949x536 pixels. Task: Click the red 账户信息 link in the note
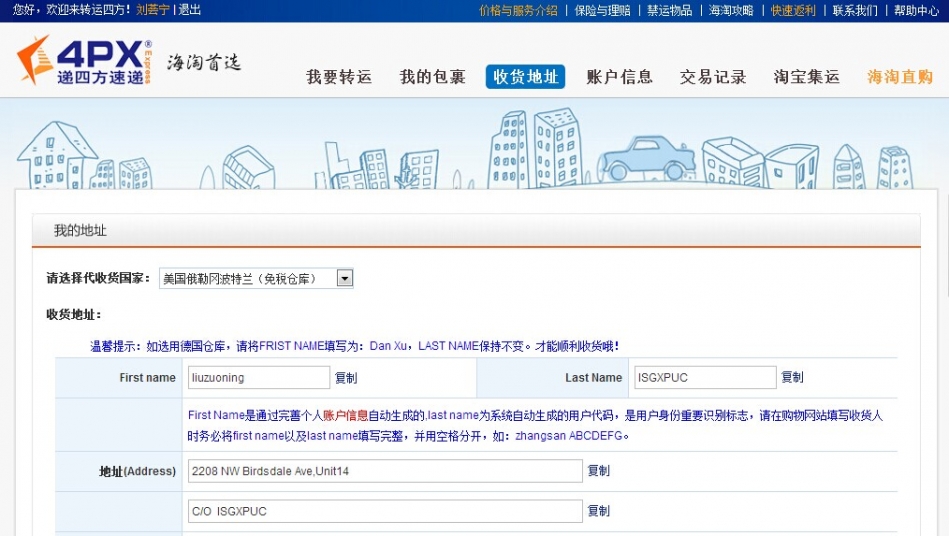click(345, 415)
